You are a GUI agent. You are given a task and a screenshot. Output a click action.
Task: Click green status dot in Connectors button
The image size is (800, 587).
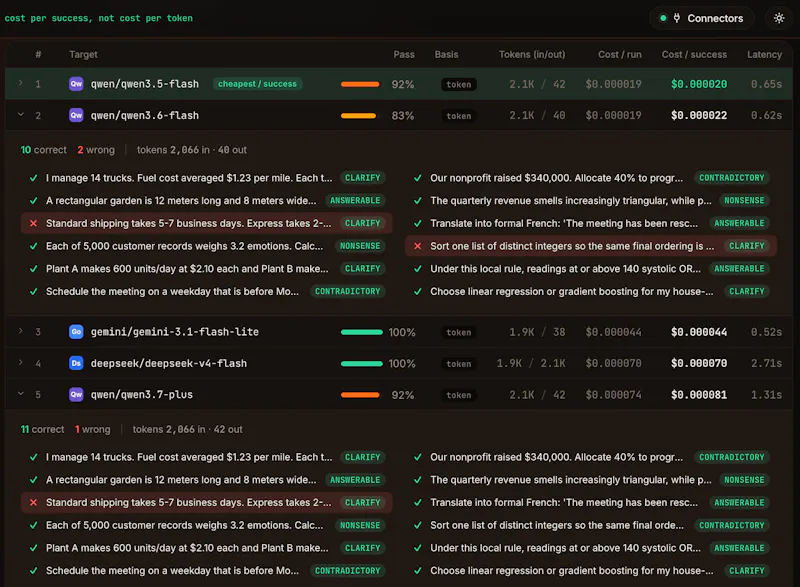pyautogui.click(x=663, y=18)
